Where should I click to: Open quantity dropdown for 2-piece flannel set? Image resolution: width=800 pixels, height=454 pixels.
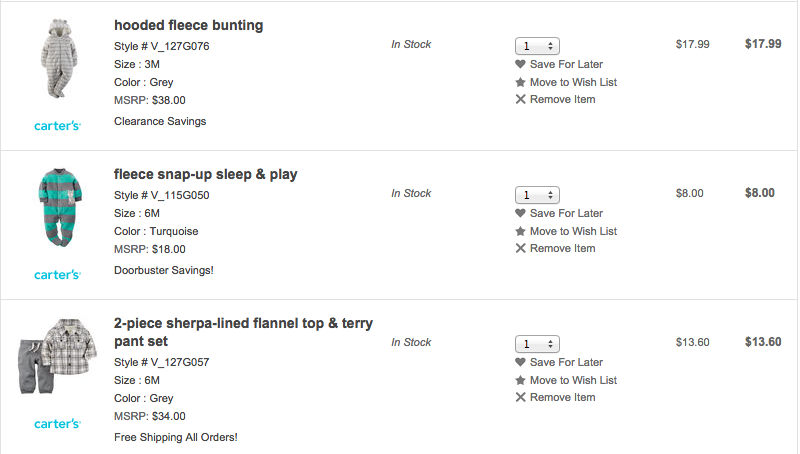click(x=537, y=344)
